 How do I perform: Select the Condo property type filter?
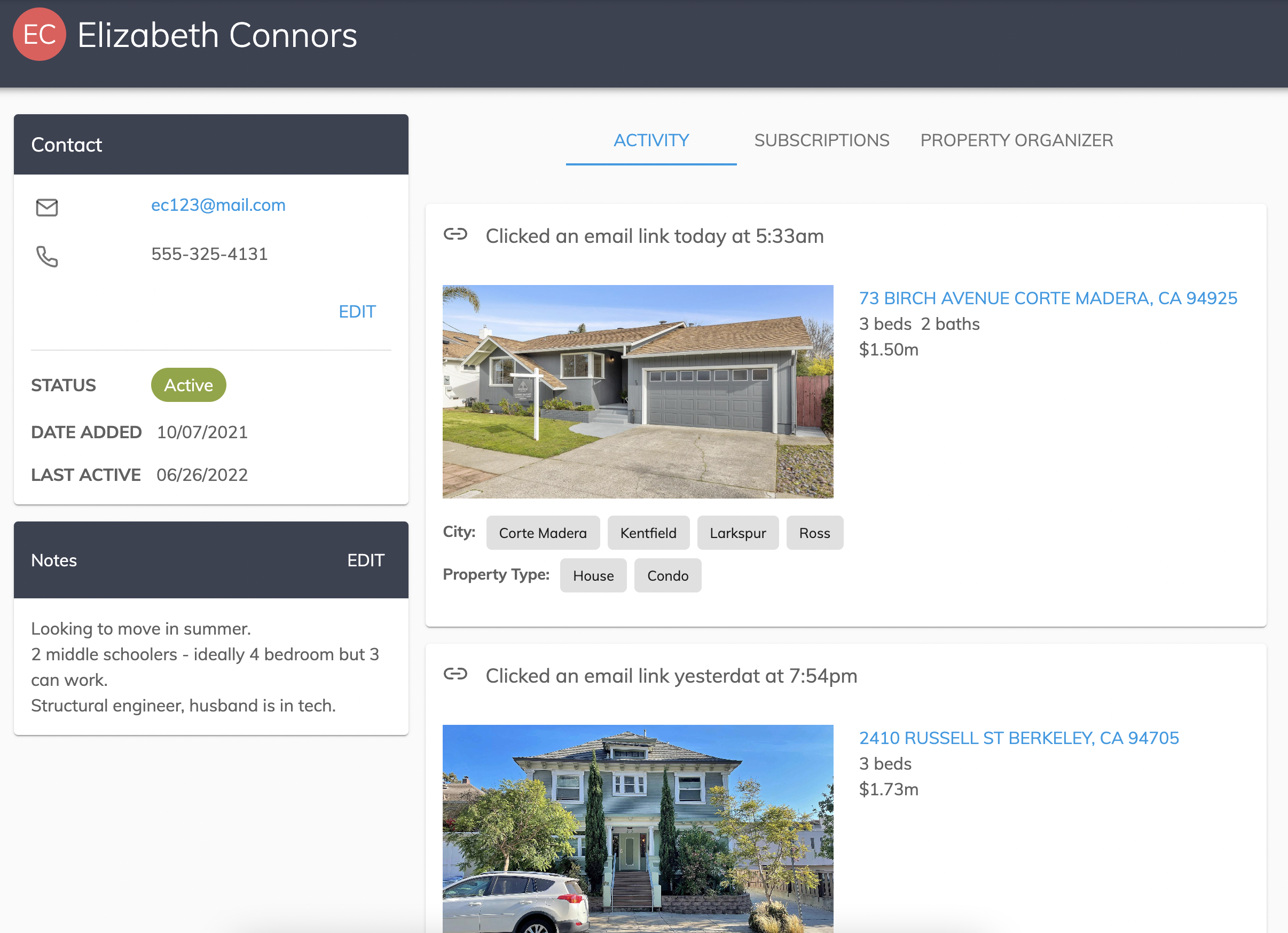pyautogui.click(x=667, y=575)
